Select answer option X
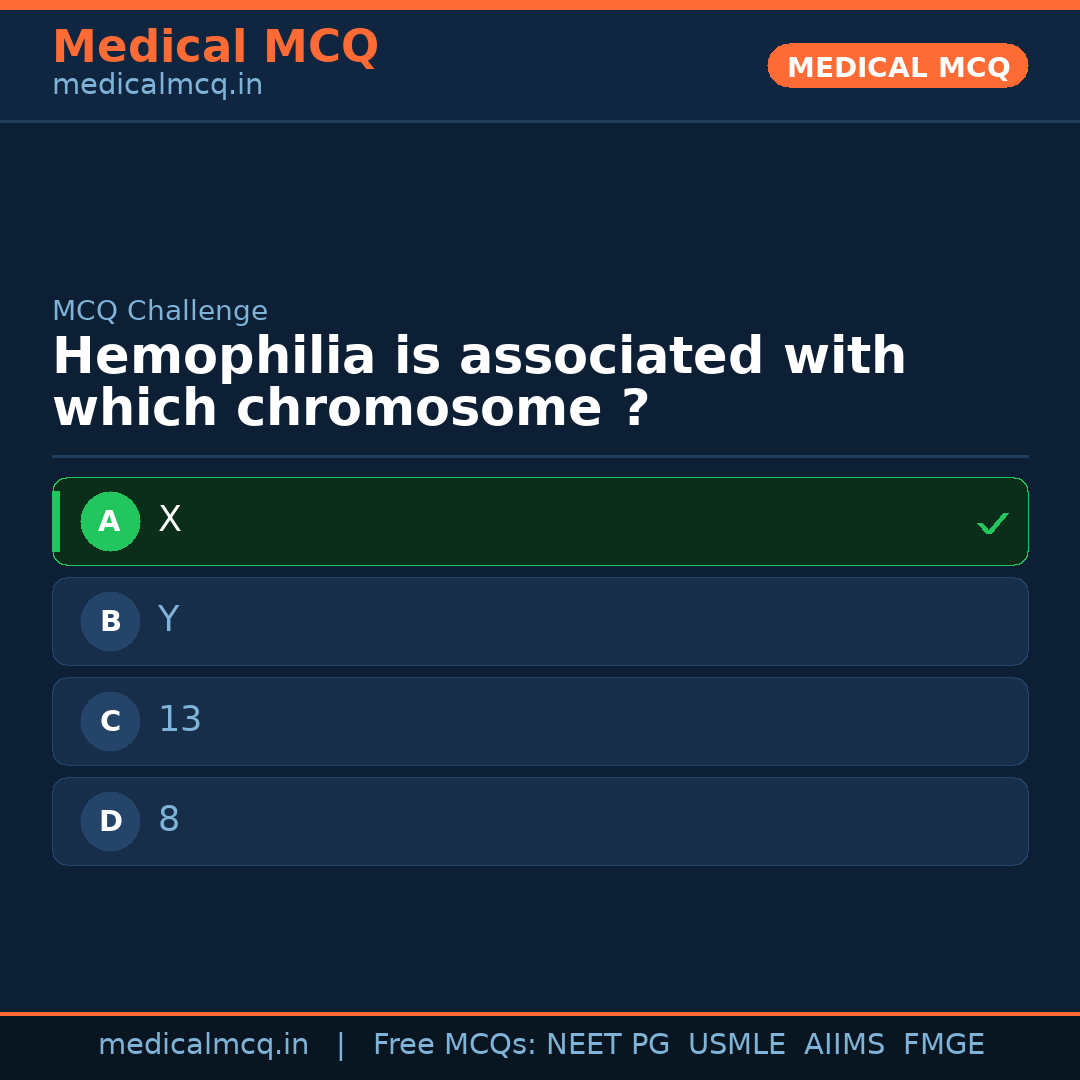This screenshot has height=1080, width=1080. pyautogui.click(x=540, y=521)
